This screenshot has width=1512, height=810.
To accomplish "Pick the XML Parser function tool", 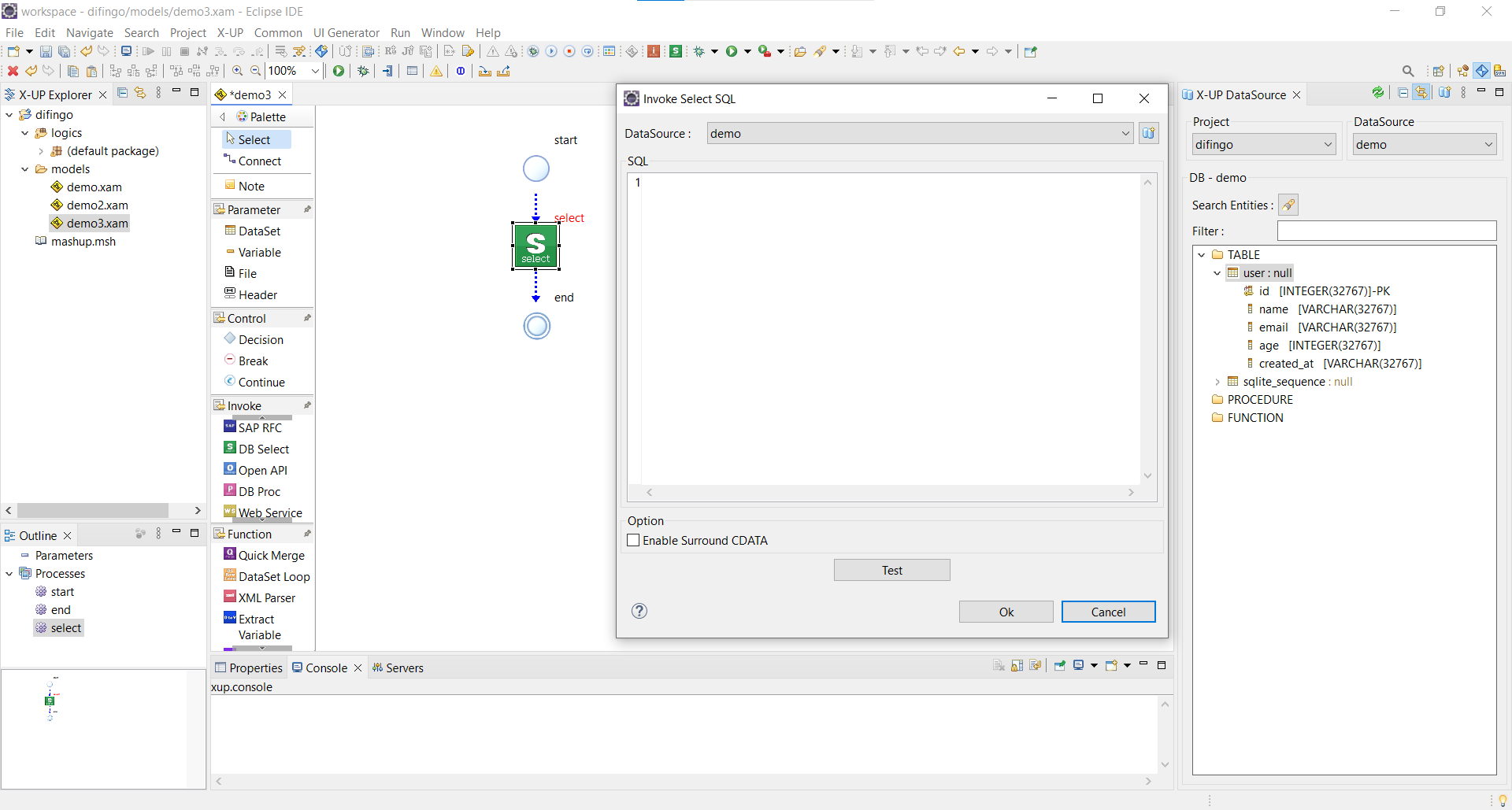I will click(266, 597).
